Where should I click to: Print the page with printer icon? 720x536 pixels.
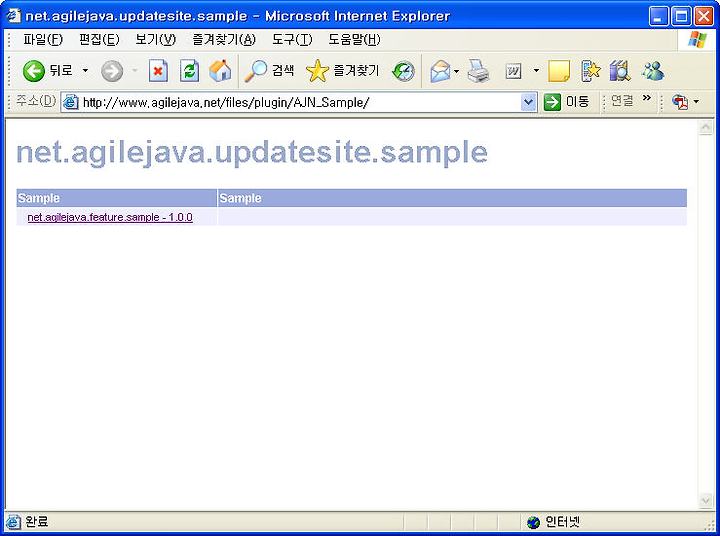[478, 72]
